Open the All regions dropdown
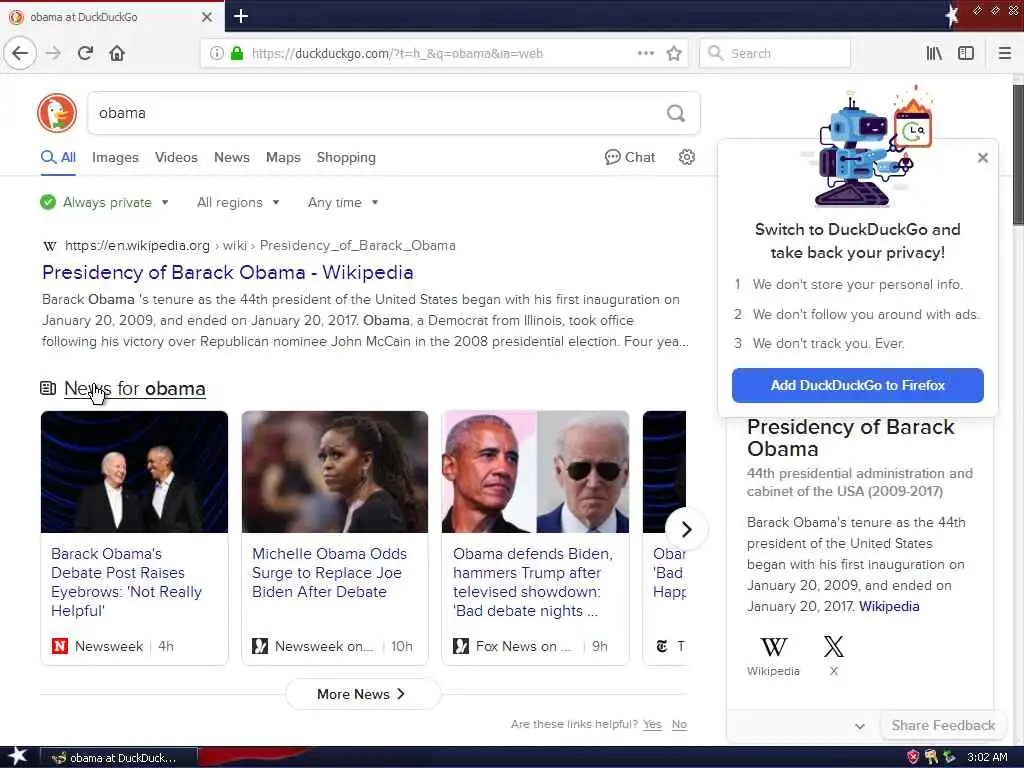This screenshot has width=1024, height=768. pyautogui.click(x=238, y=202)
